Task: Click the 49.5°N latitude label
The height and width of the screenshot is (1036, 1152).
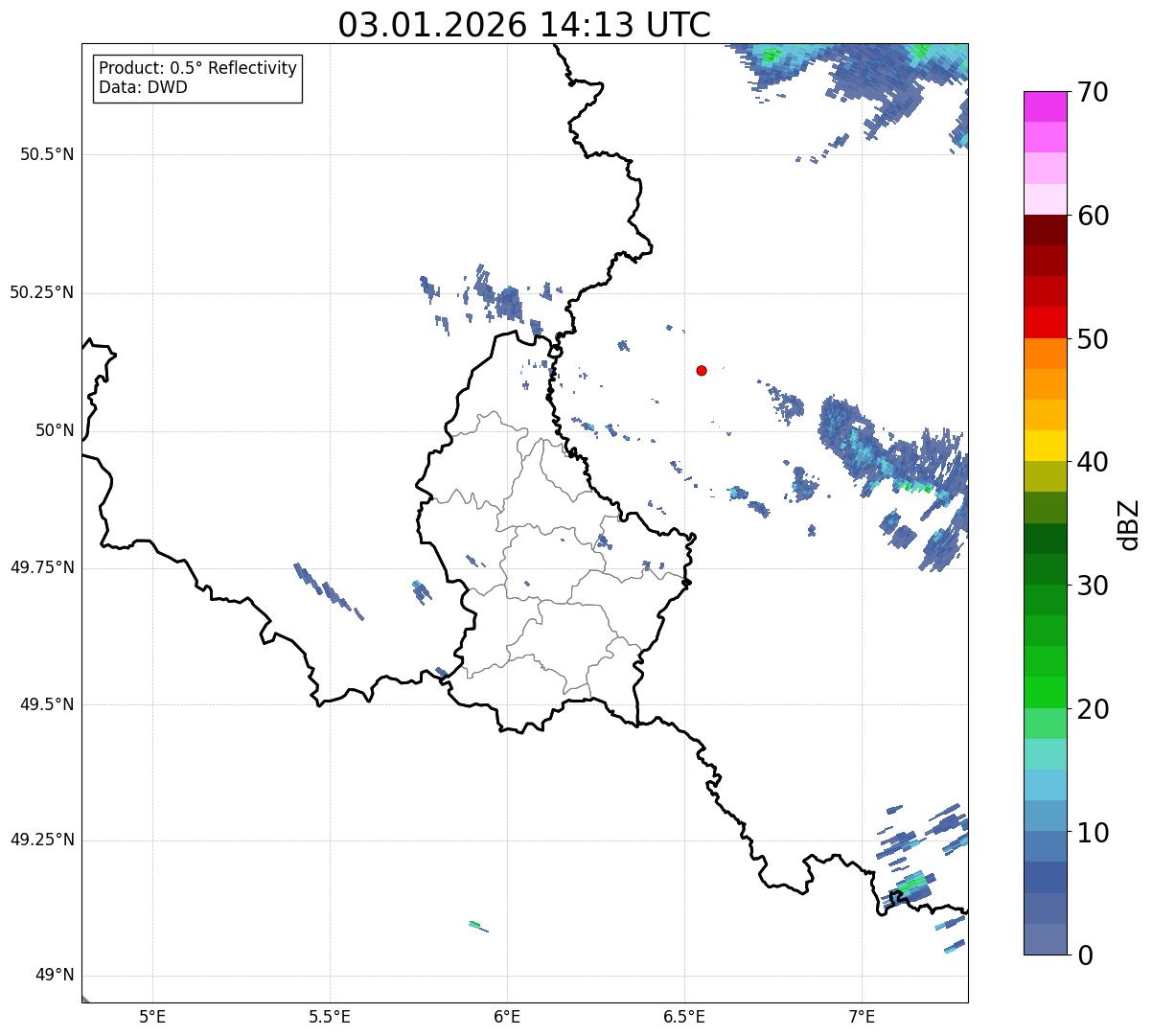Action: (47, 704)
